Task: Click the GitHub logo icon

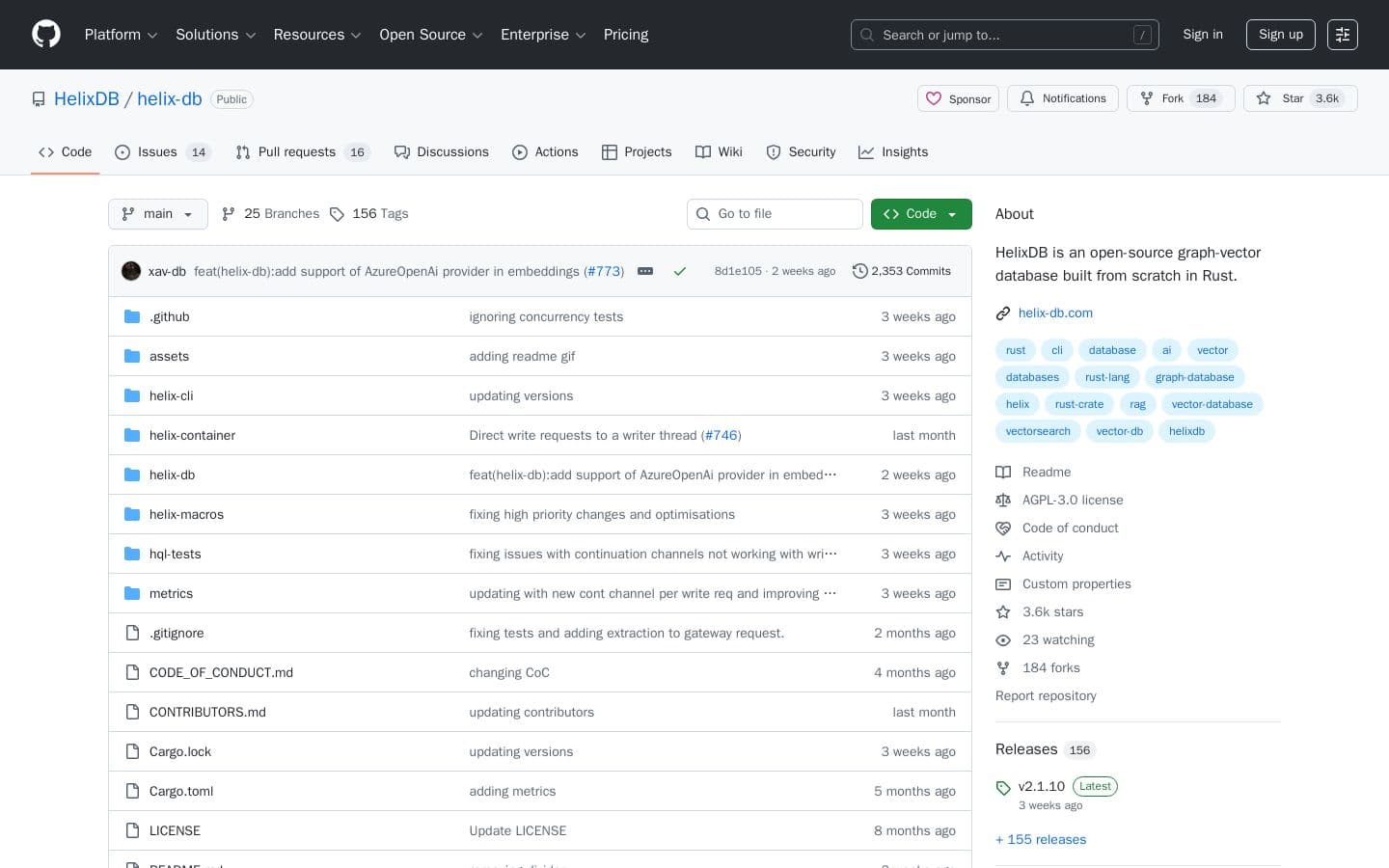Action: pos(46,35)
